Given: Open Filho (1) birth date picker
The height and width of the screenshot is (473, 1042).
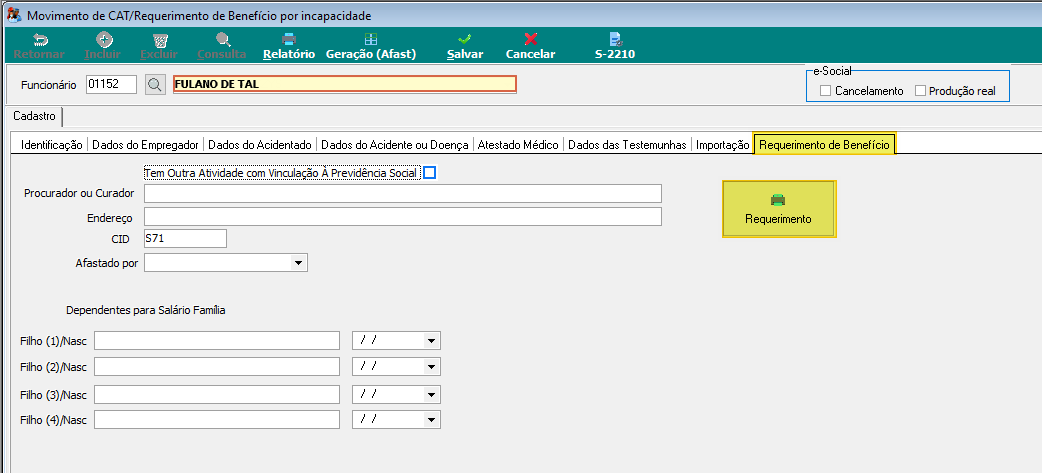Looking at the screenshot, I should 431,341.
